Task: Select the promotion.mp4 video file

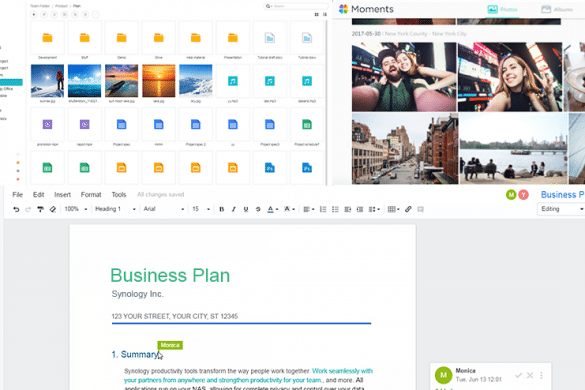Action: pos(47,125)
